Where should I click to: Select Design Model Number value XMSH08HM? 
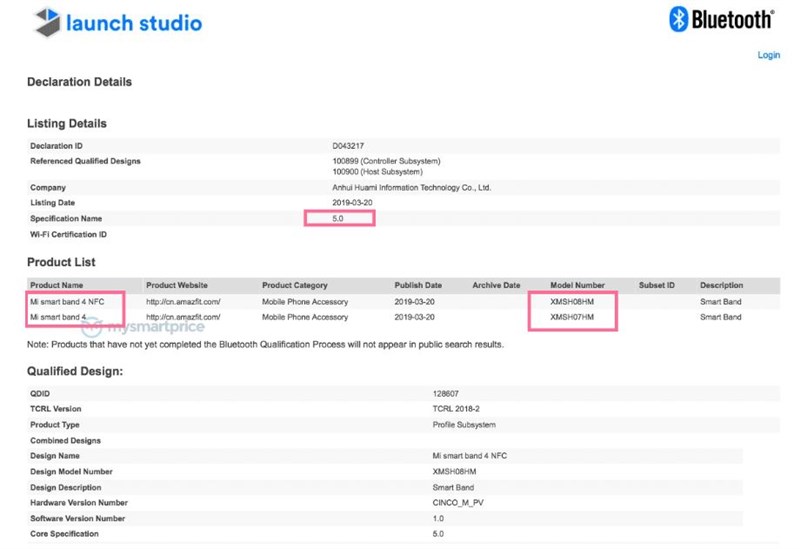tap(454, 471)
